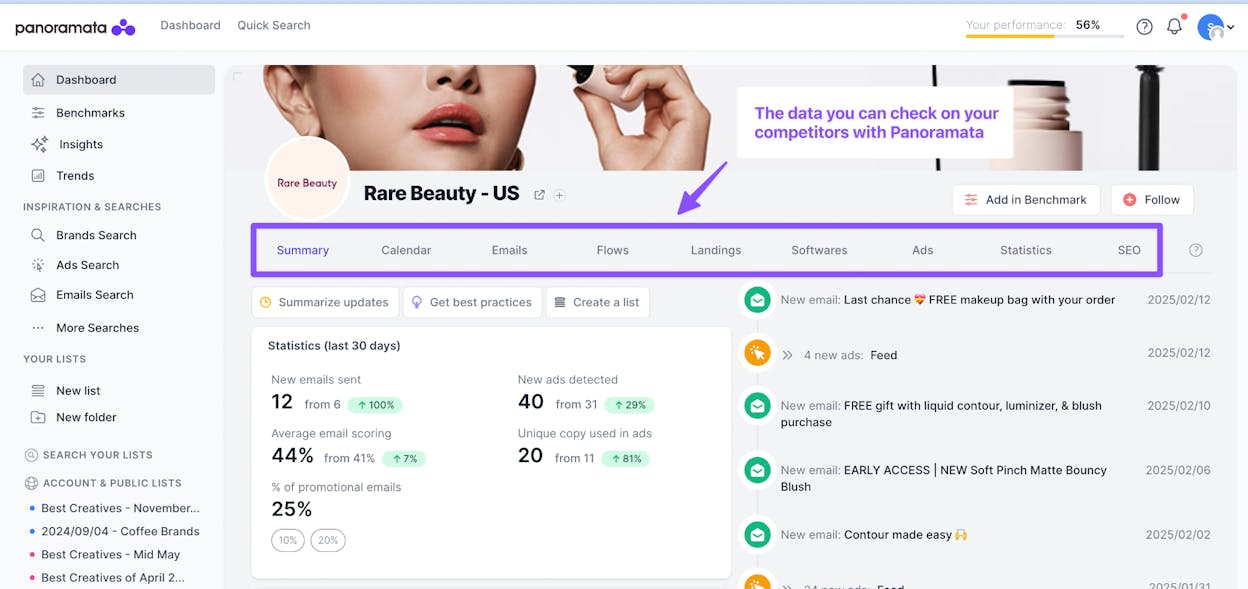This screenshot has height=589, width=1248.
Task: Click the email icon for EARLY ACCESS entry
Action: pos(757,471)
